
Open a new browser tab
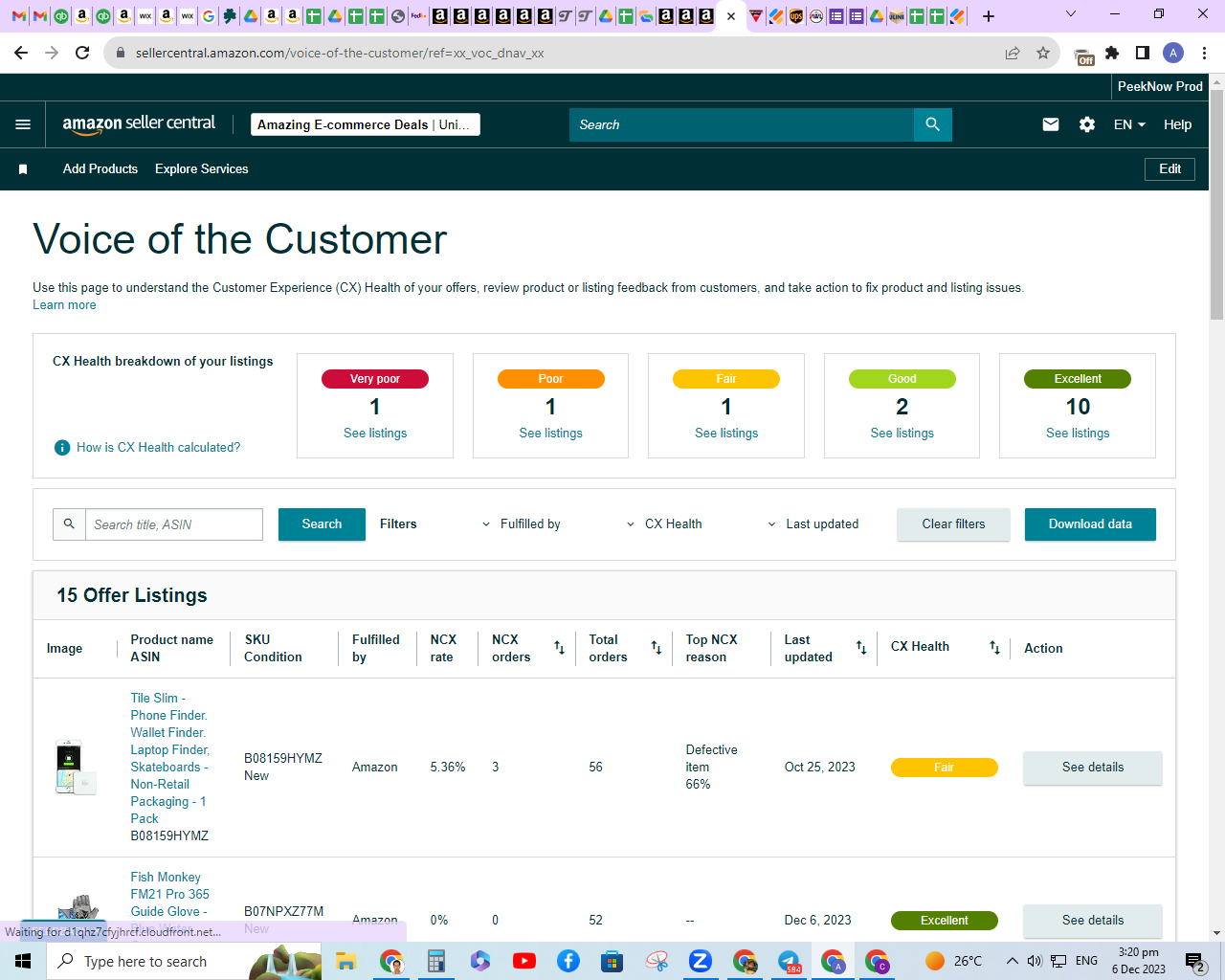click(x=989, y=16)
